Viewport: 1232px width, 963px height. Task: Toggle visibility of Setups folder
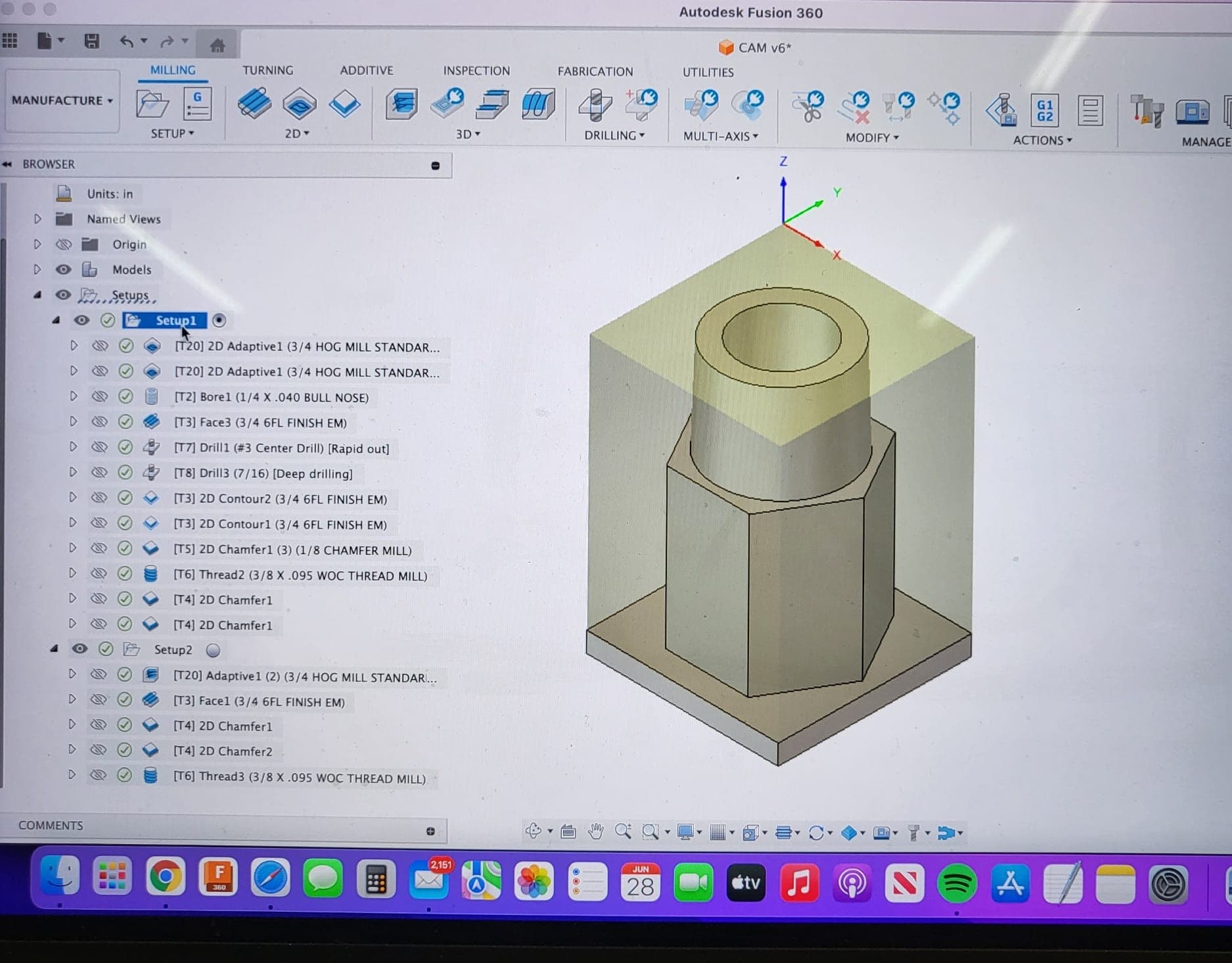(x=62, y=294)
